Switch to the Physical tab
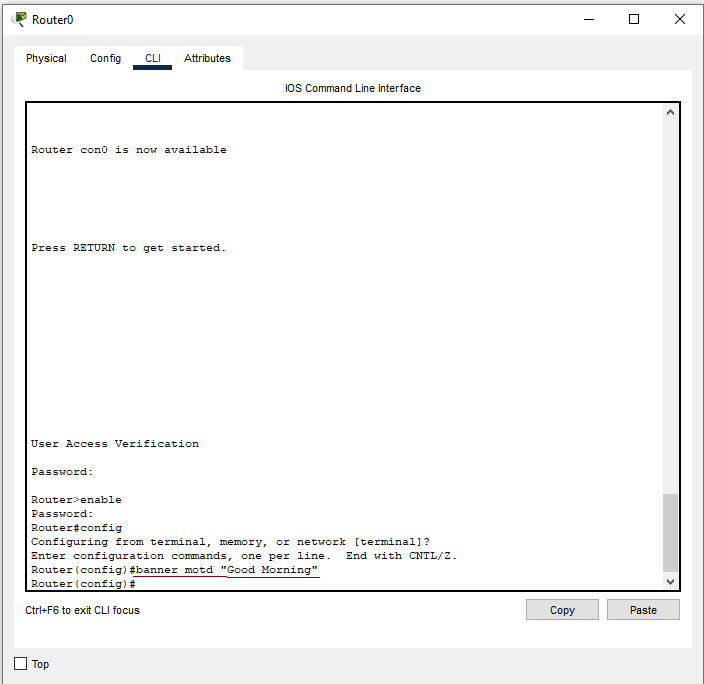 tap(46, 58)
